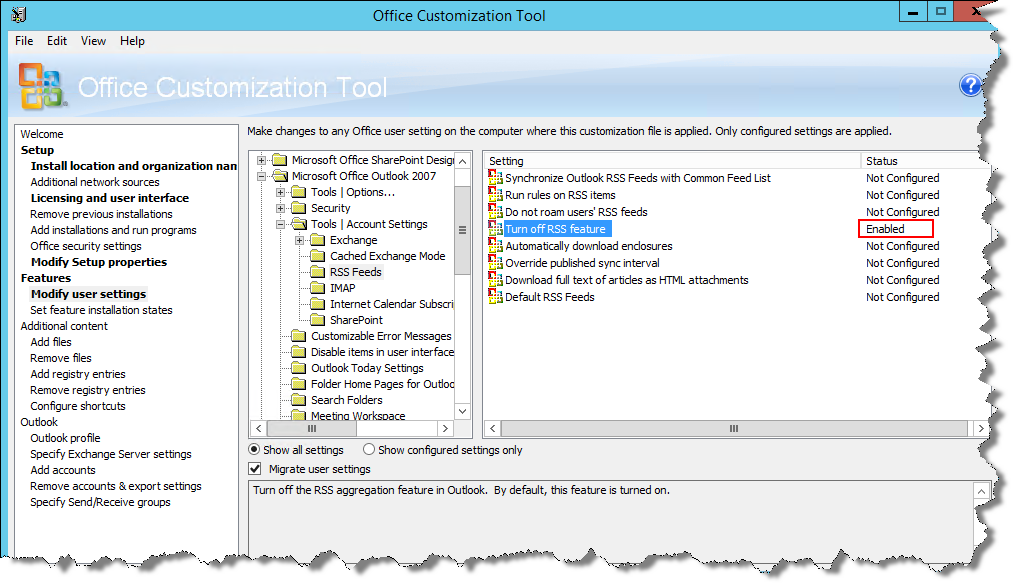Click the icon beside Override published sync interval
This screenshot has height=583, width=1013.
coord(496,262)
